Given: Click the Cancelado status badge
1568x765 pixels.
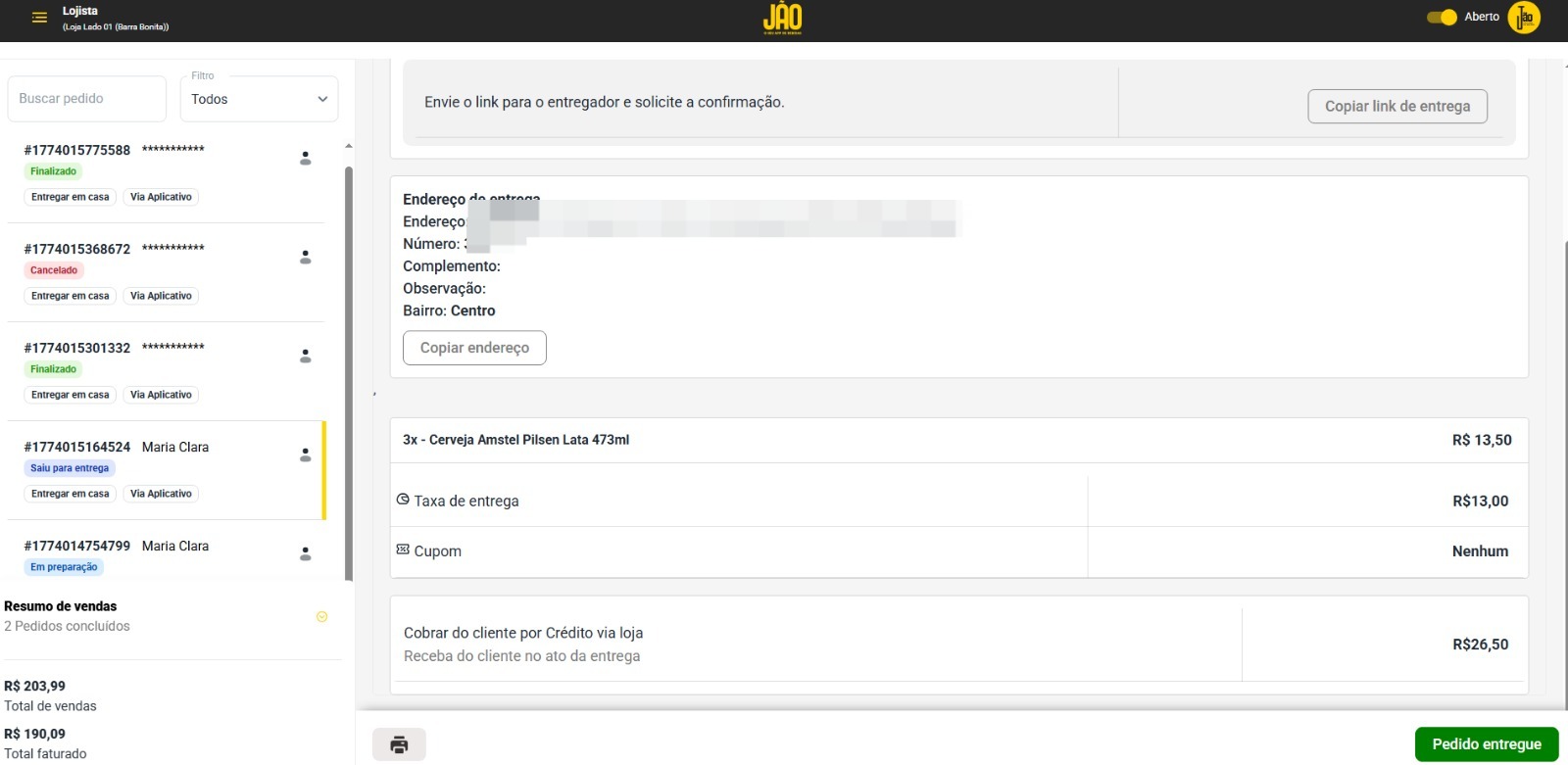Looking at the screenshot, I should pyautogui.click(x=54, y=270).
